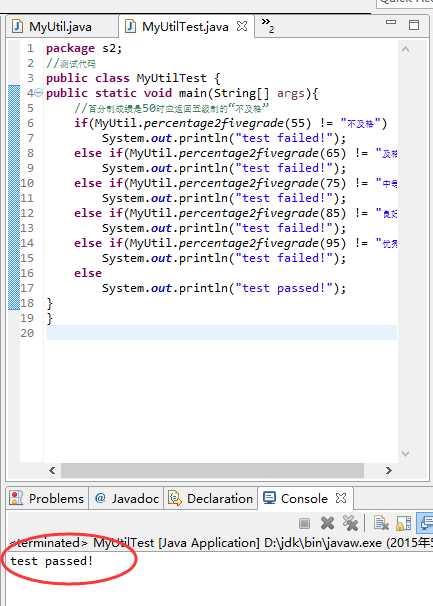The height and width of the screenshot is (606, 433).
Task: Click Remove Launch single X icon
Action: (x=327, y=523)
